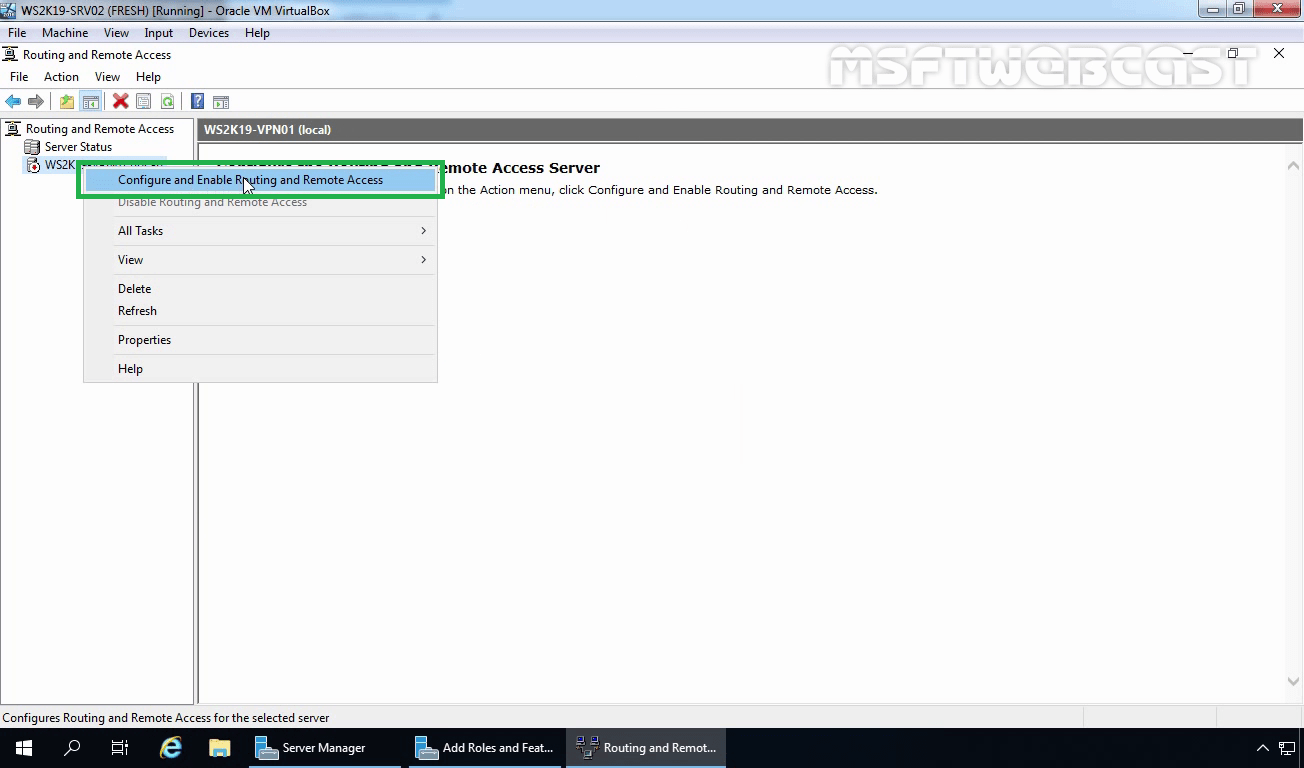This screenshot has height=768, width=1304.
Task: Open the MMC Help menu
Action: click(x=148, y=77)
